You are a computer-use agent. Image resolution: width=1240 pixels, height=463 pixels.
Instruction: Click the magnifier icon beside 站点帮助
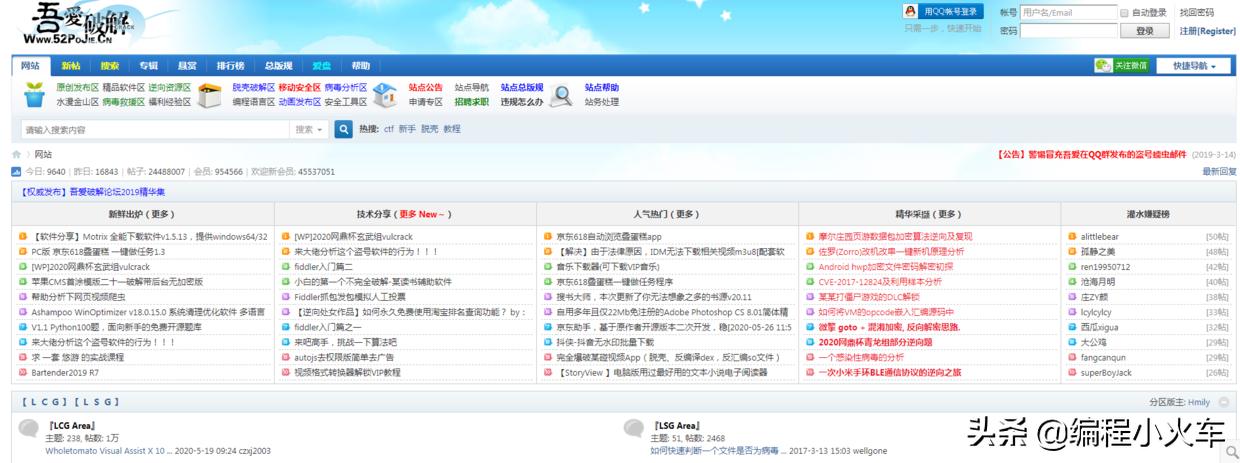(563, 94)
